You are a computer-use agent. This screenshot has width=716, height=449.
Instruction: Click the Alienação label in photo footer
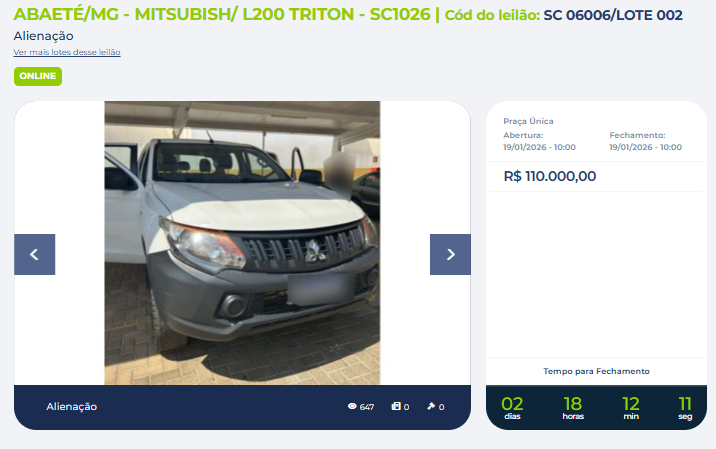pos(72,407)
